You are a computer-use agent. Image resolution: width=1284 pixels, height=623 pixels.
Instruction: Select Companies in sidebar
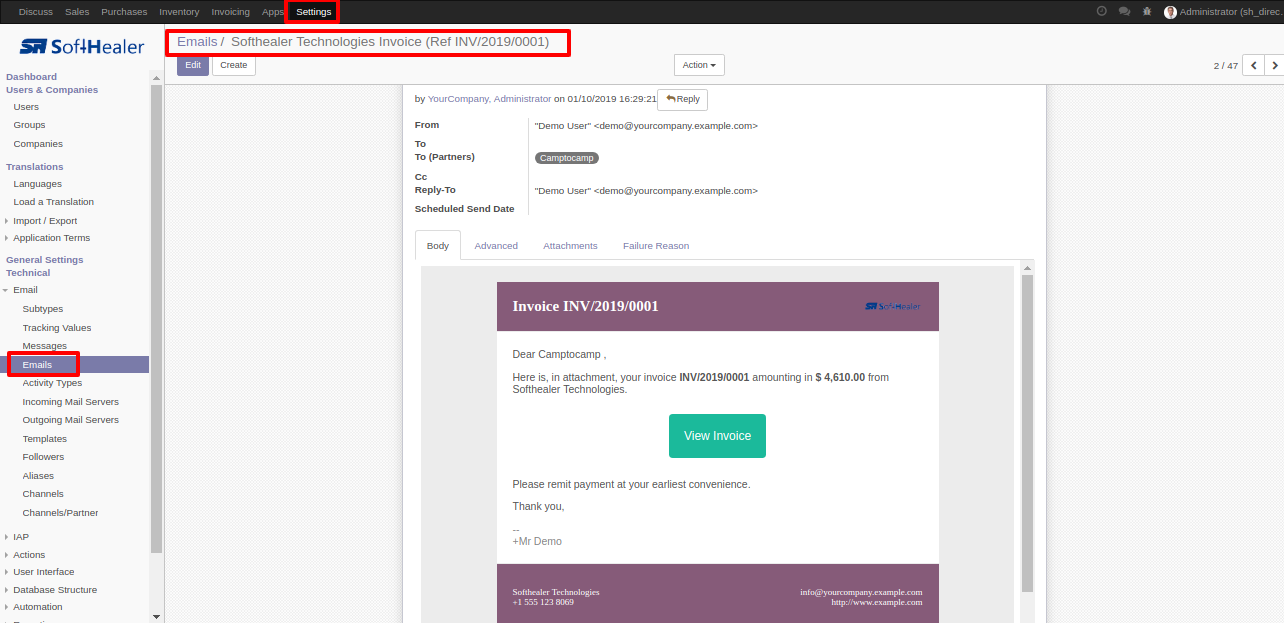point(38,144)
